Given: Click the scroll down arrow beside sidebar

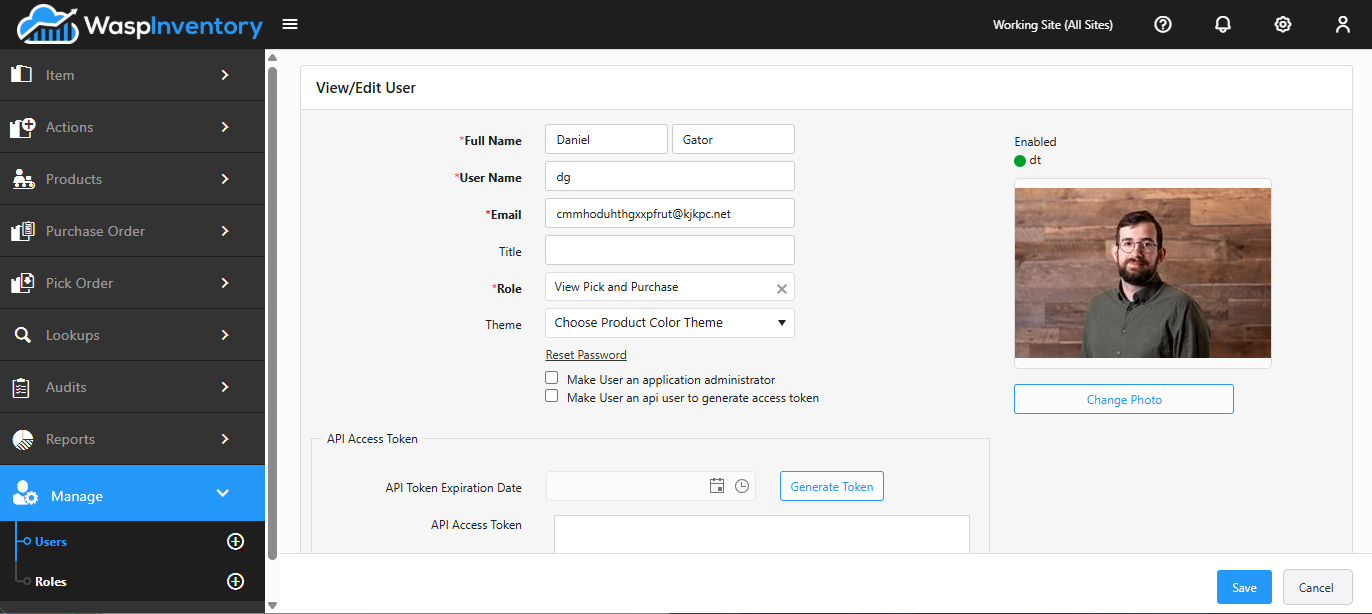Looking at the screenshot, I should 272,604.
